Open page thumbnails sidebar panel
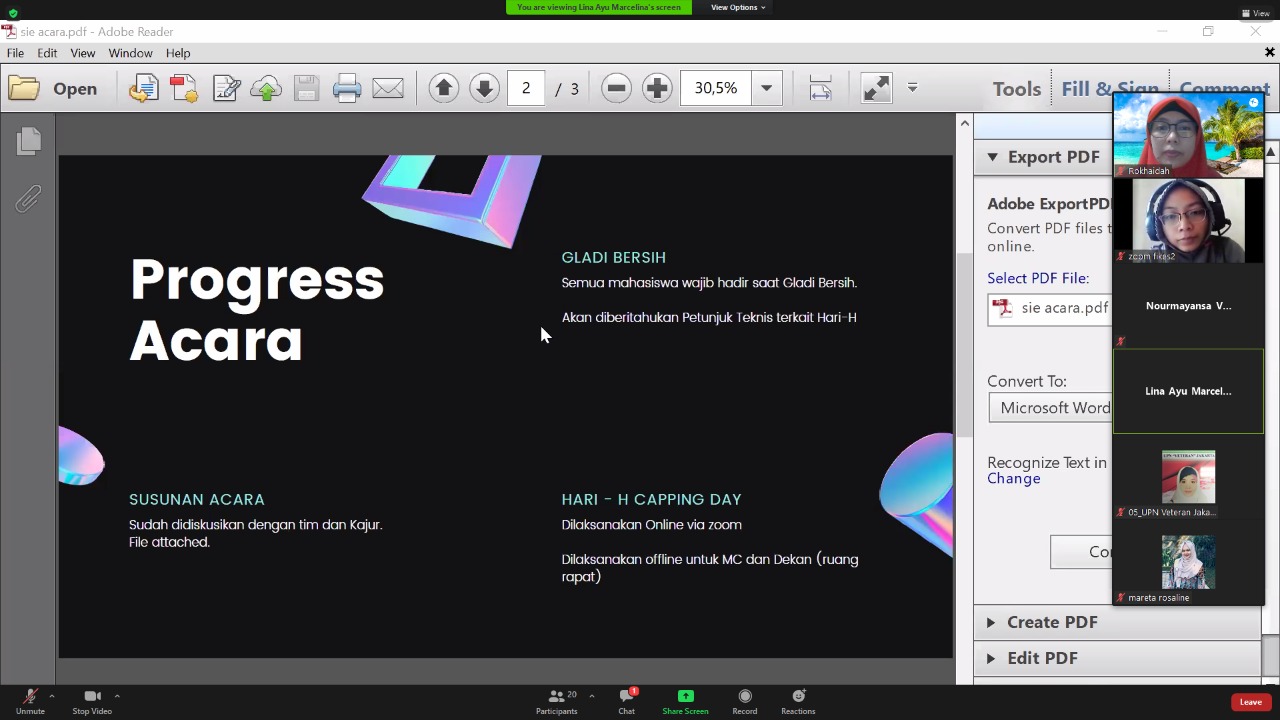Screen dimensions: 1280x720 [x=28, y=141]
